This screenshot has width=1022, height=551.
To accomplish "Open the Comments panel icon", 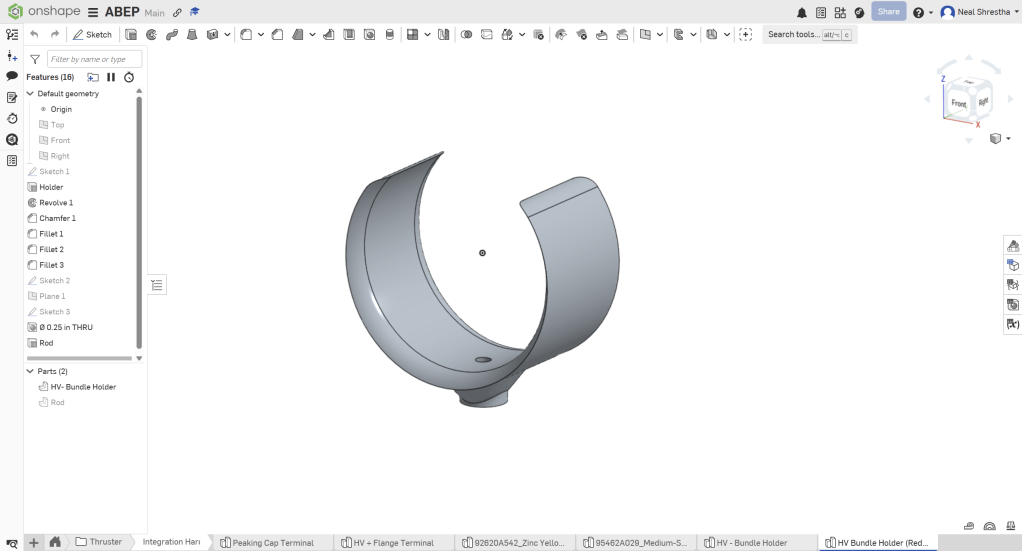I will pyautogui.click(x=12, y=76).
